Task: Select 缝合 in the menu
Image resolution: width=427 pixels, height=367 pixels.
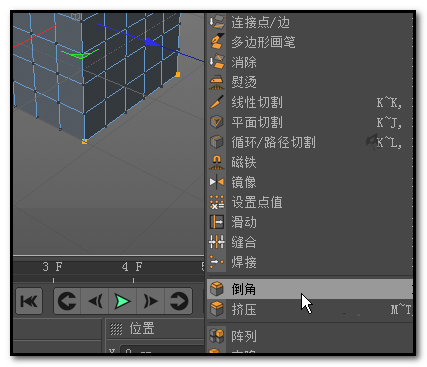Action: coord(310,242)
